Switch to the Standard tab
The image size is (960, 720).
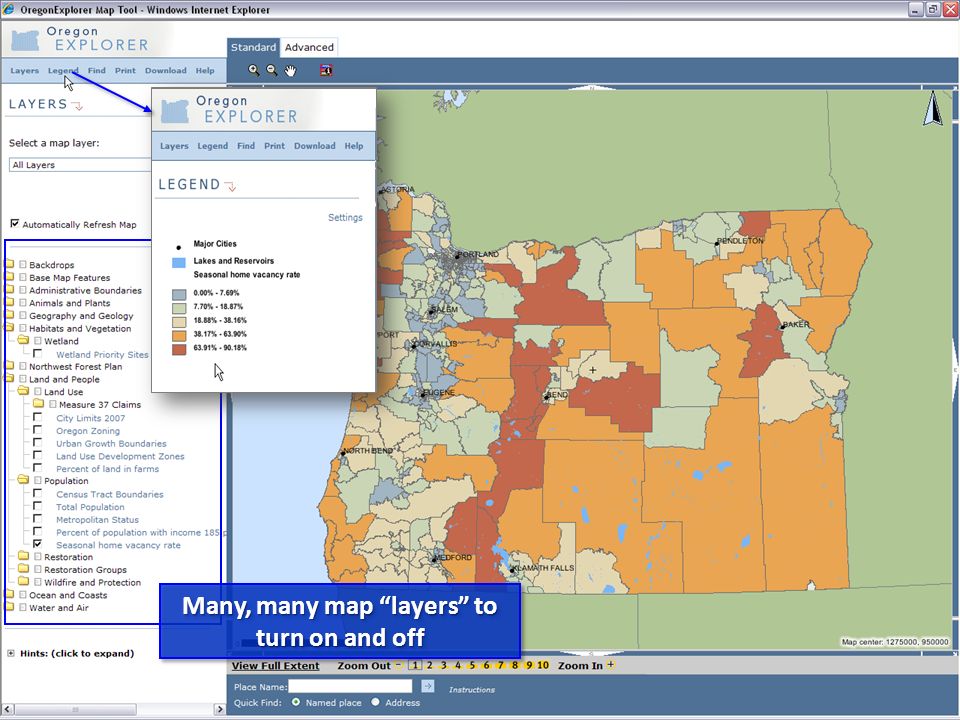(253, 47)
